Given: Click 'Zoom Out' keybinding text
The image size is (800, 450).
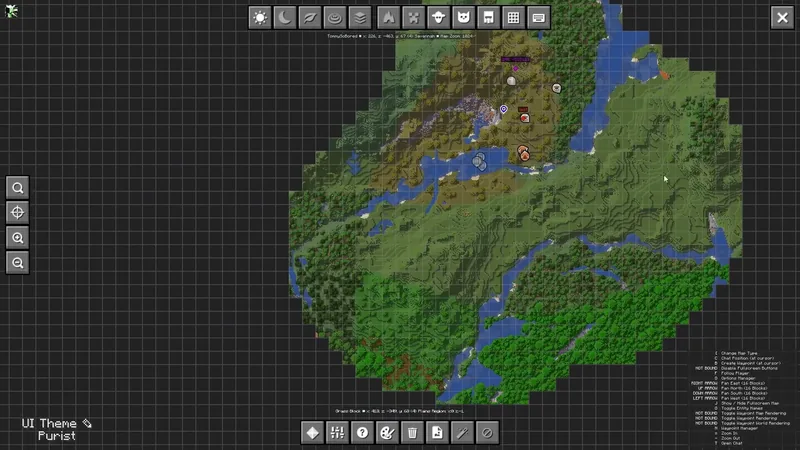Looking at the screenshot, I should (x=730, y=438).
